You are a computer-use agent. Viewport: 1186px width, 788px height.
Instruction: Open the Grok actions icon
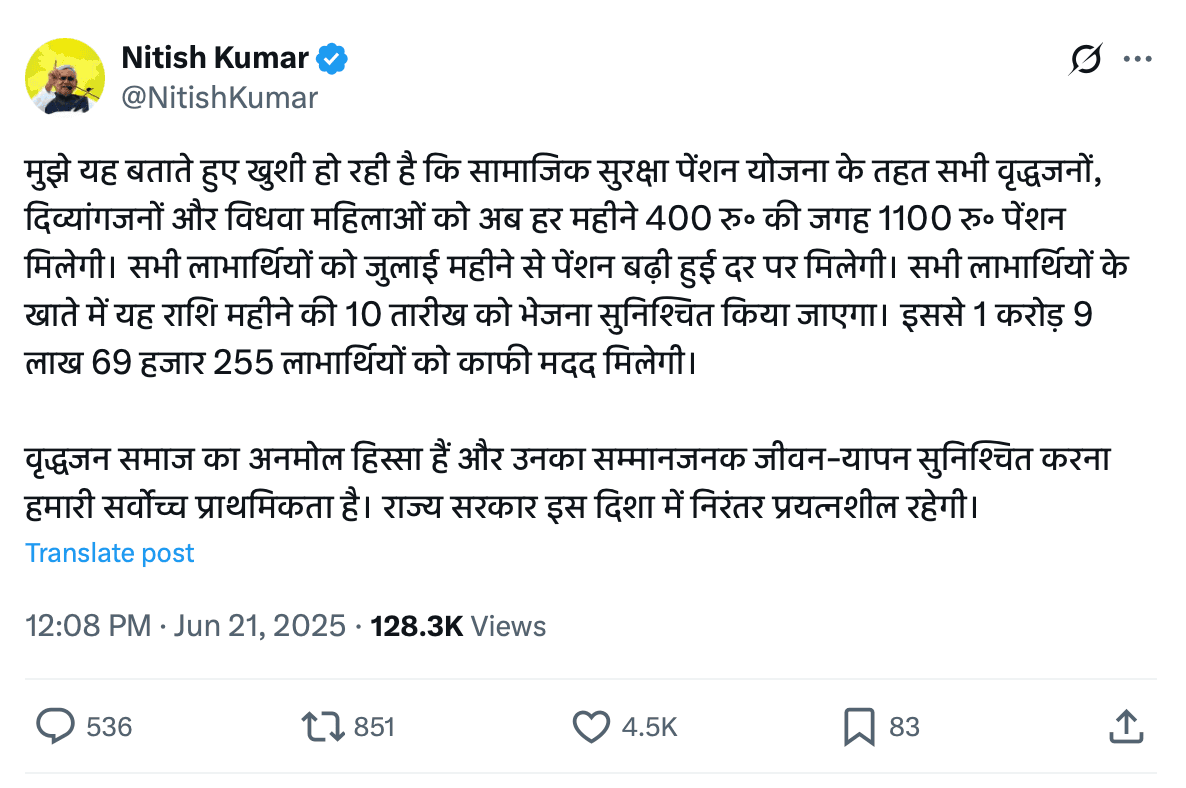(1085, 61)
